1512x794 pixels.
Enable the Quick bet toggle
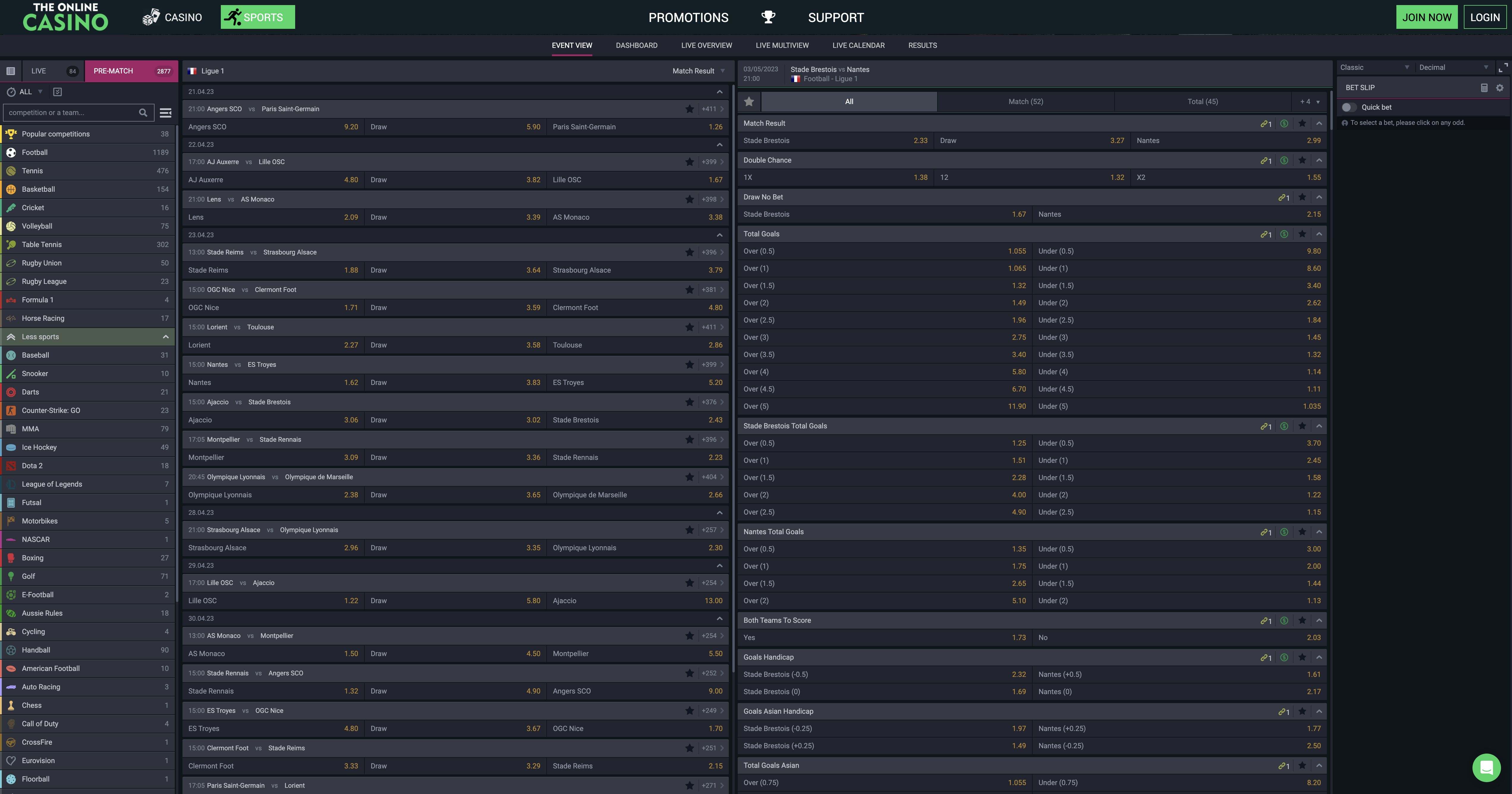pos(1348,107)
